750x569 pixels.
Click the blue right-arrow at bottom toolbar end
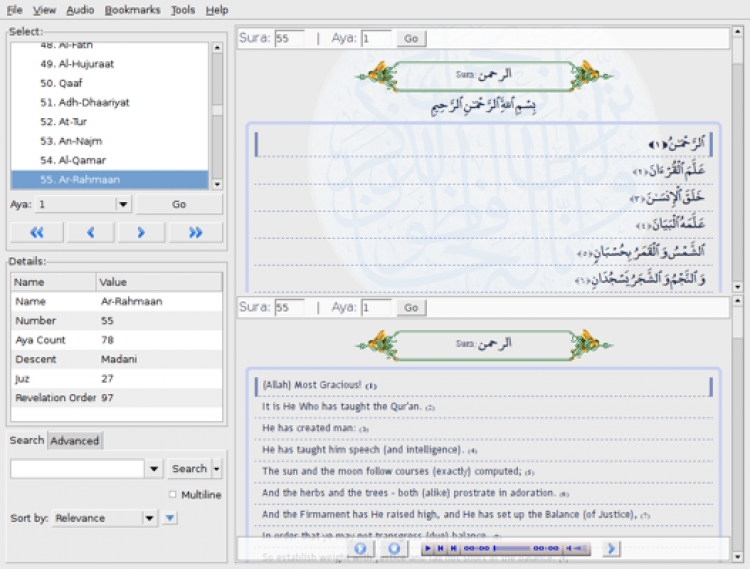click(x=611, y=548)
